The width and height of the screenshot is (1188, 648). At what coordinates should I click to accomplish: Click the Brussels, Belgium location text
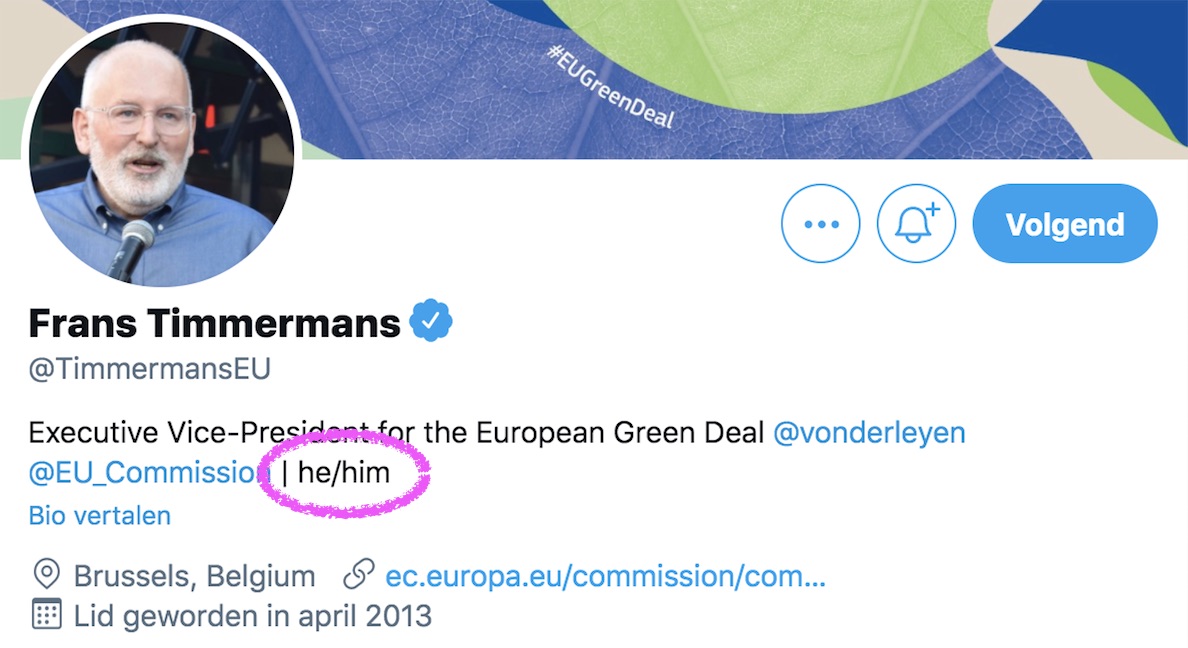pyautogui.click(x=194, y=577)
